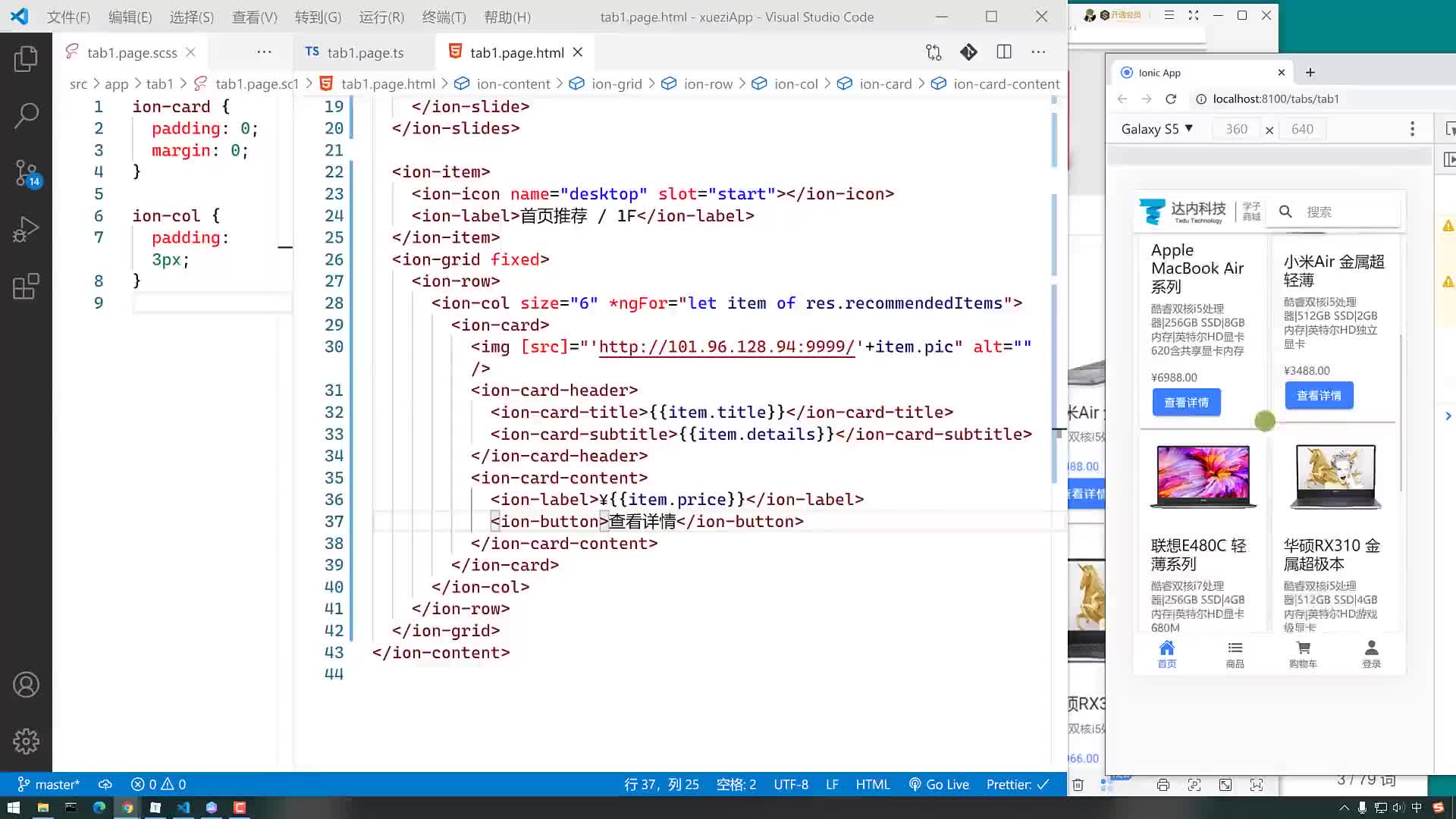Open device toolbar more options menu

[1412, 129]
